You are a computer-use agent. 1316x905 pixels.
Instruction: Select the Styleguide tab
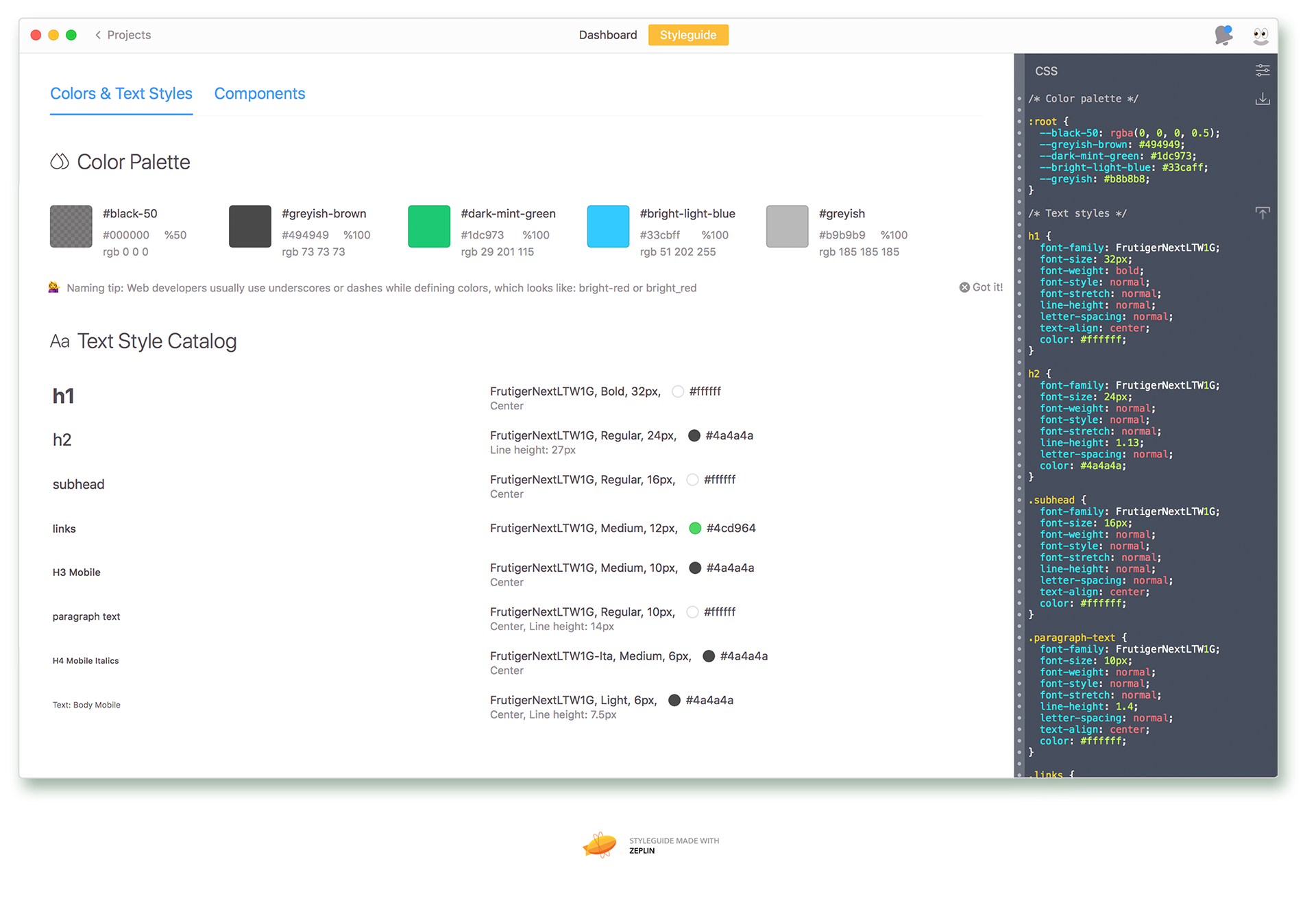[687, 35]
